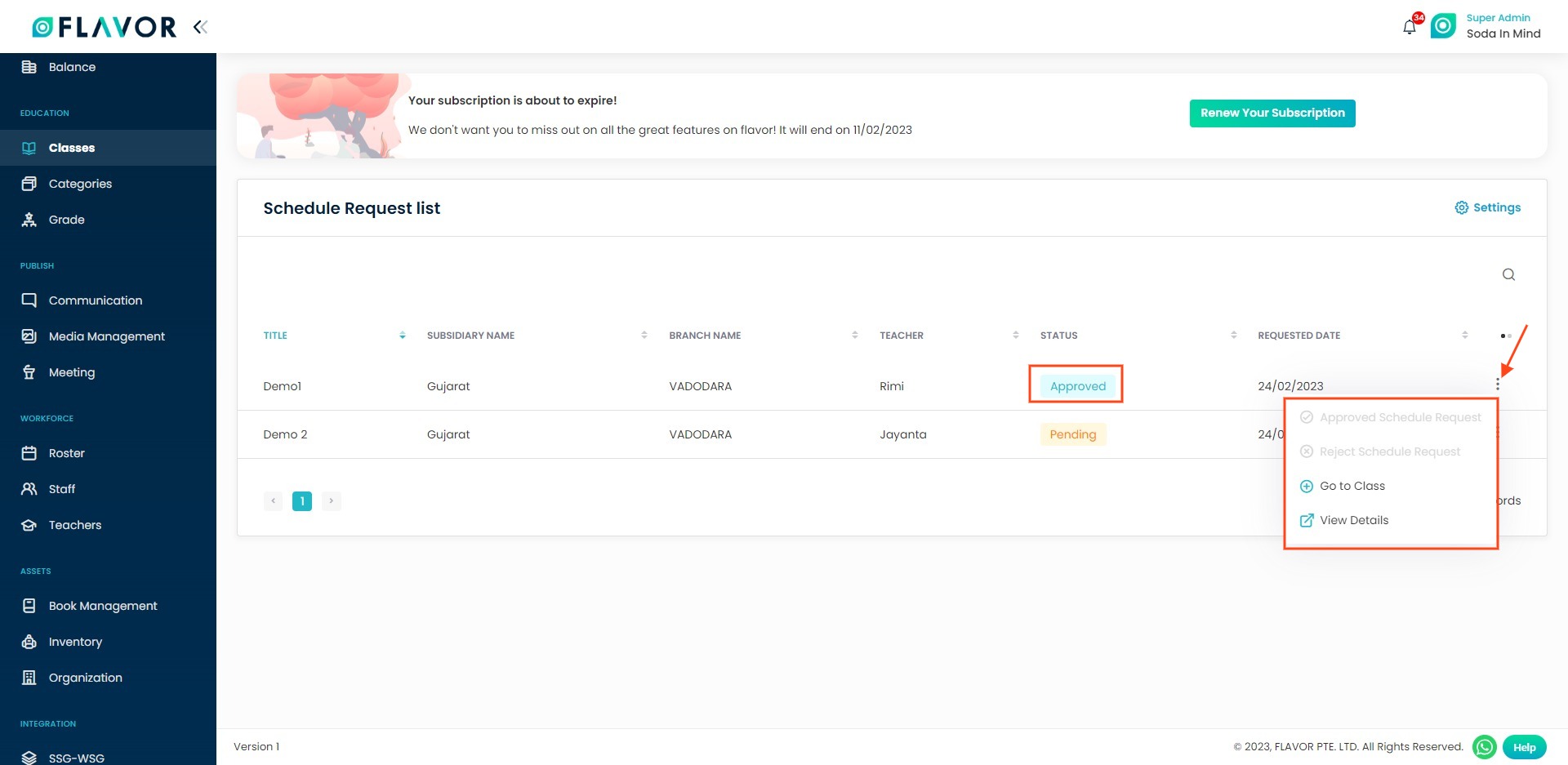Click Renew Your Subscription button

(x=1272, y=113)
